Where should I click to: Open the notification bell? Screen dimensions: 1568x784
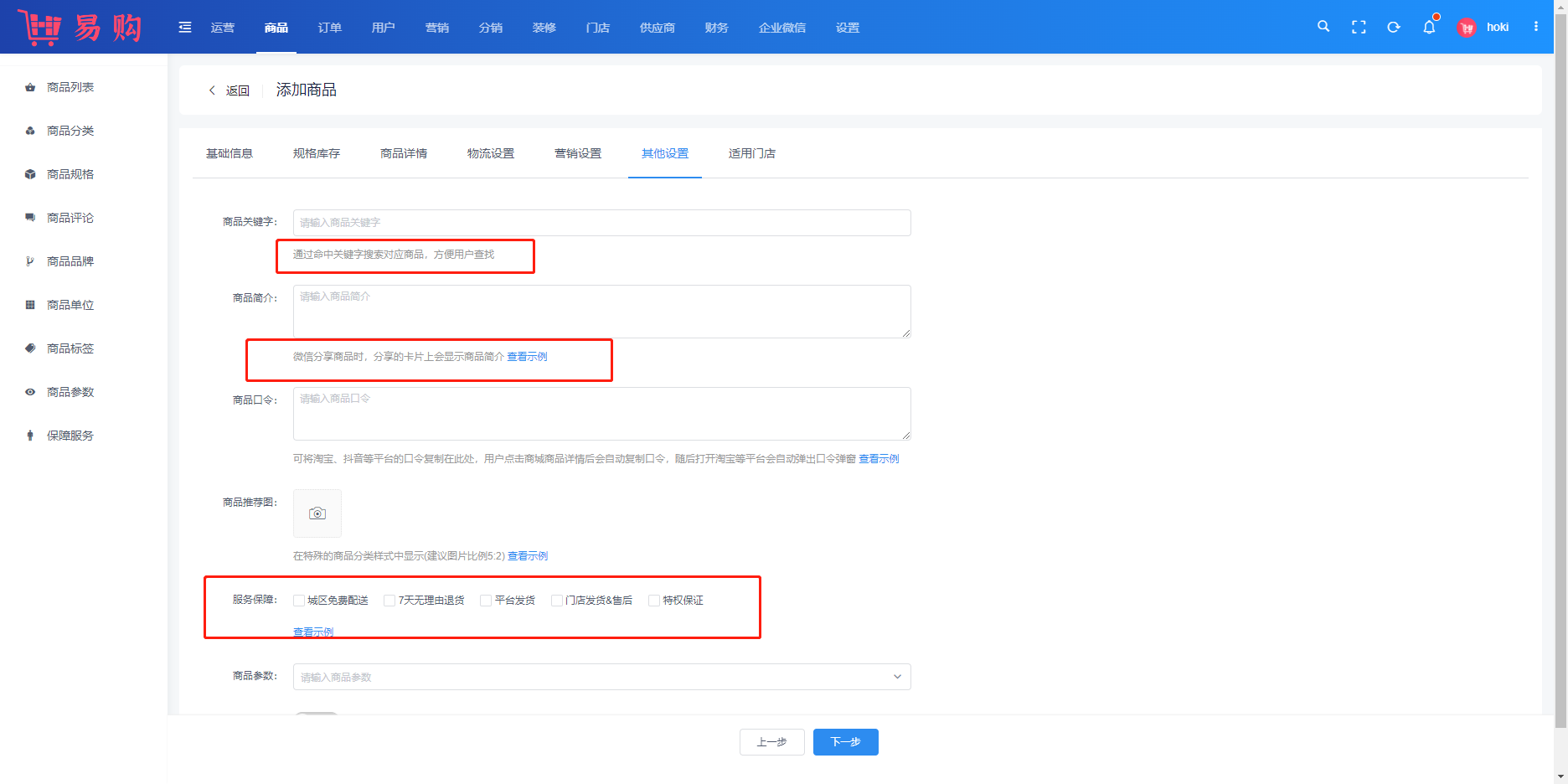1429,27
